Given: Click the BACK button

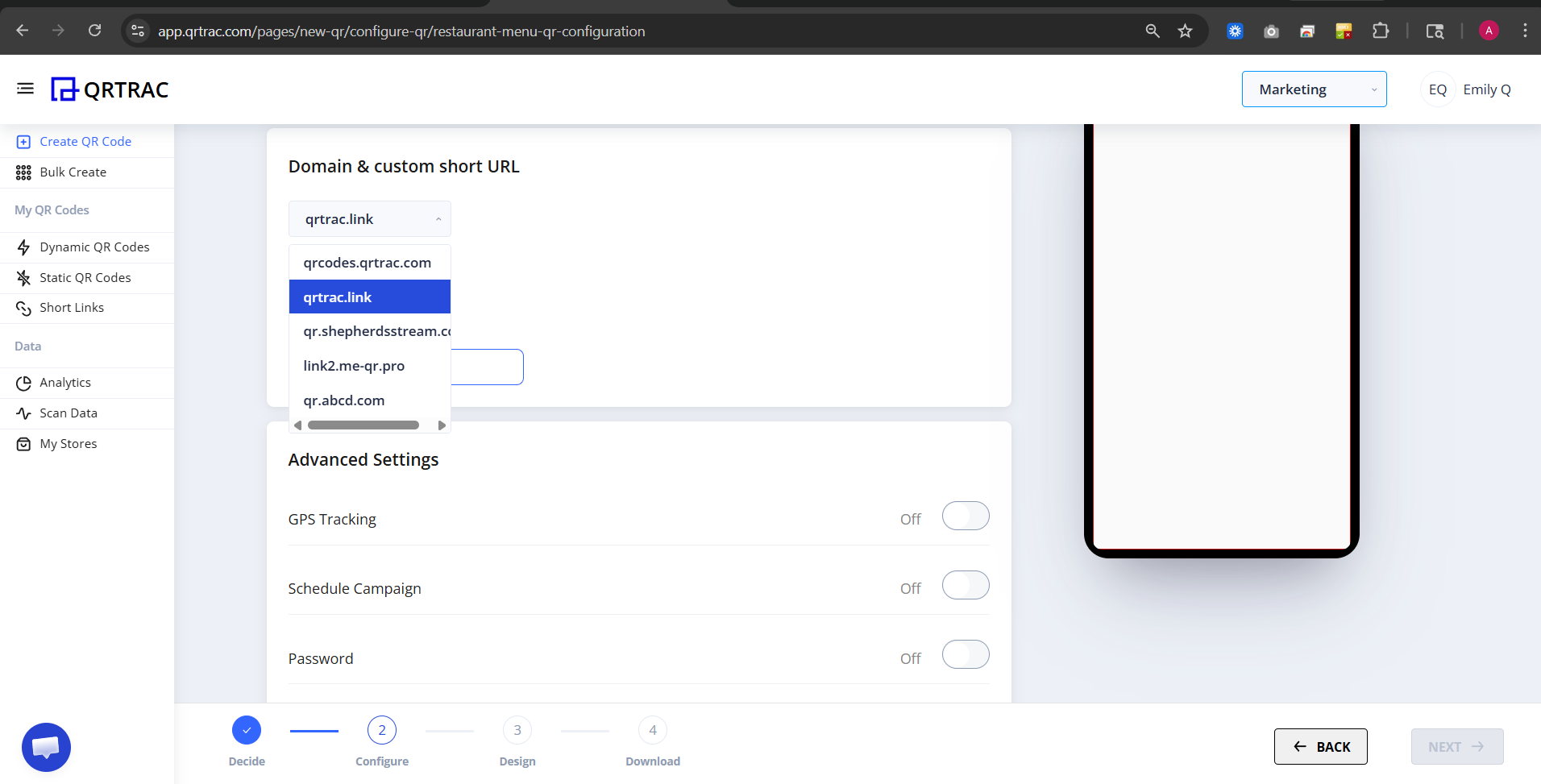Looking at the screenshot, I should point(1320,746).
